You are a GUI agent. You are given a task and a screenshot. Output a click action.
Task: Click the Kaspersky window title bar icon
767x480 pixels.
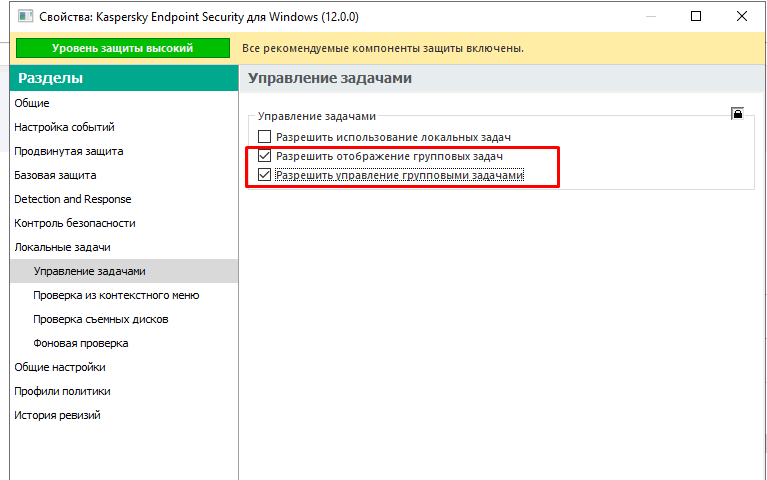click(25, 16)
